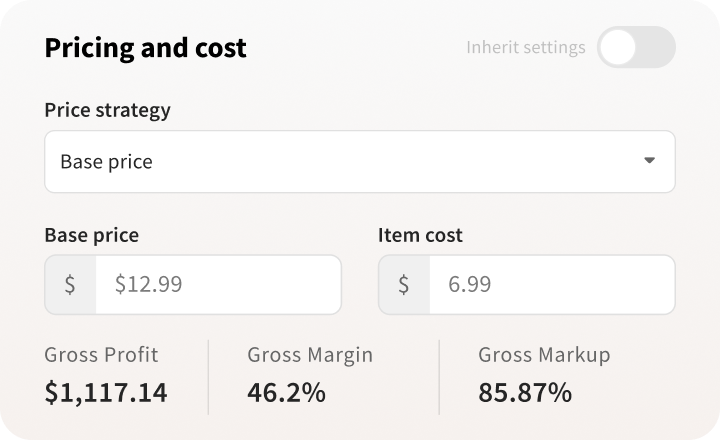Select the 85.87% gross markup value

[525, 392]
